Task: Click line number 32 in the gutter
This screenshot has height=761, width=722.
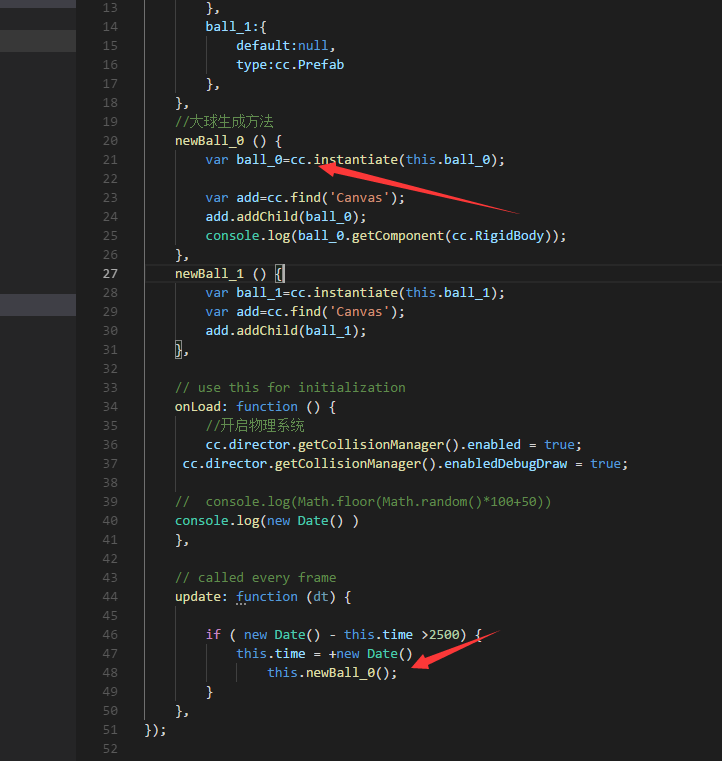Action: point(110,369)
